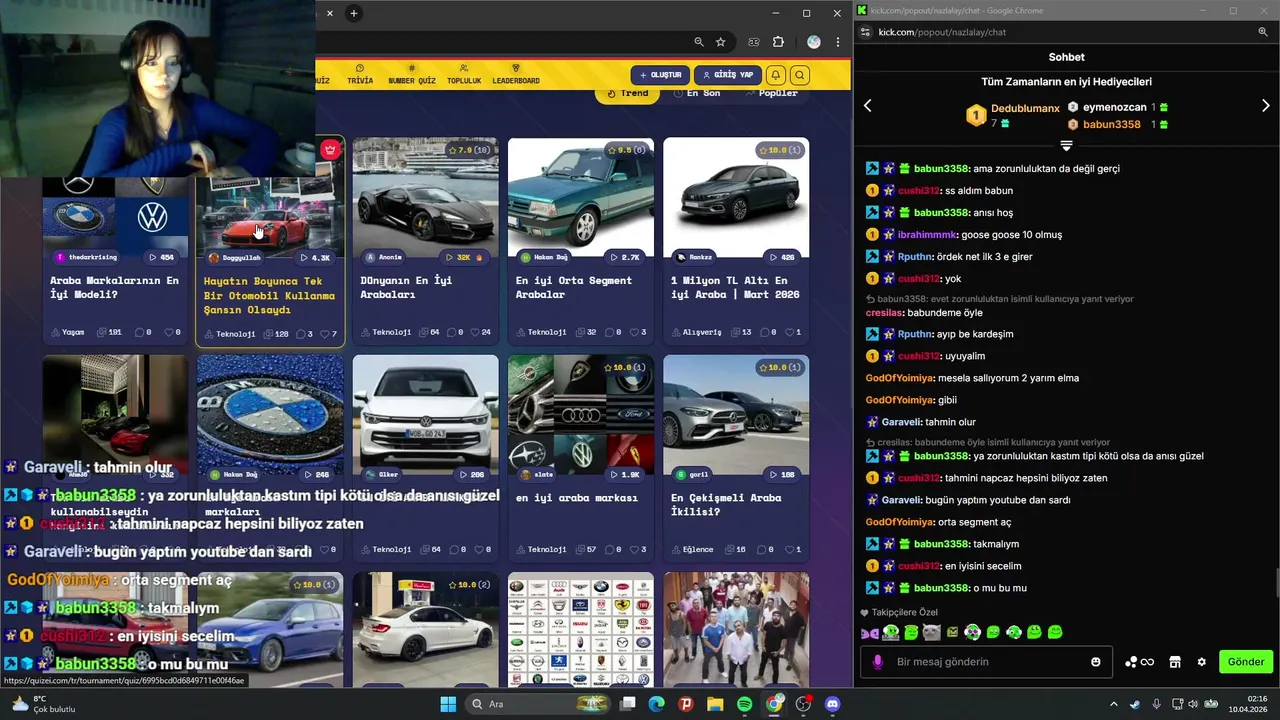Open Dünyanın En İyi Arabaları quiz thumbnail

[x=425, y=197]
